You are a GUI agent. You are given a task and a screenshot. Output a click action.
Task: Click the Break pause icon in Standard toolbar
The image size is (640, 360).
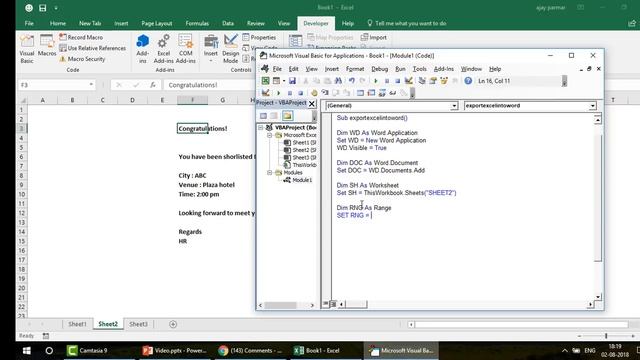(x=387, y=81)
